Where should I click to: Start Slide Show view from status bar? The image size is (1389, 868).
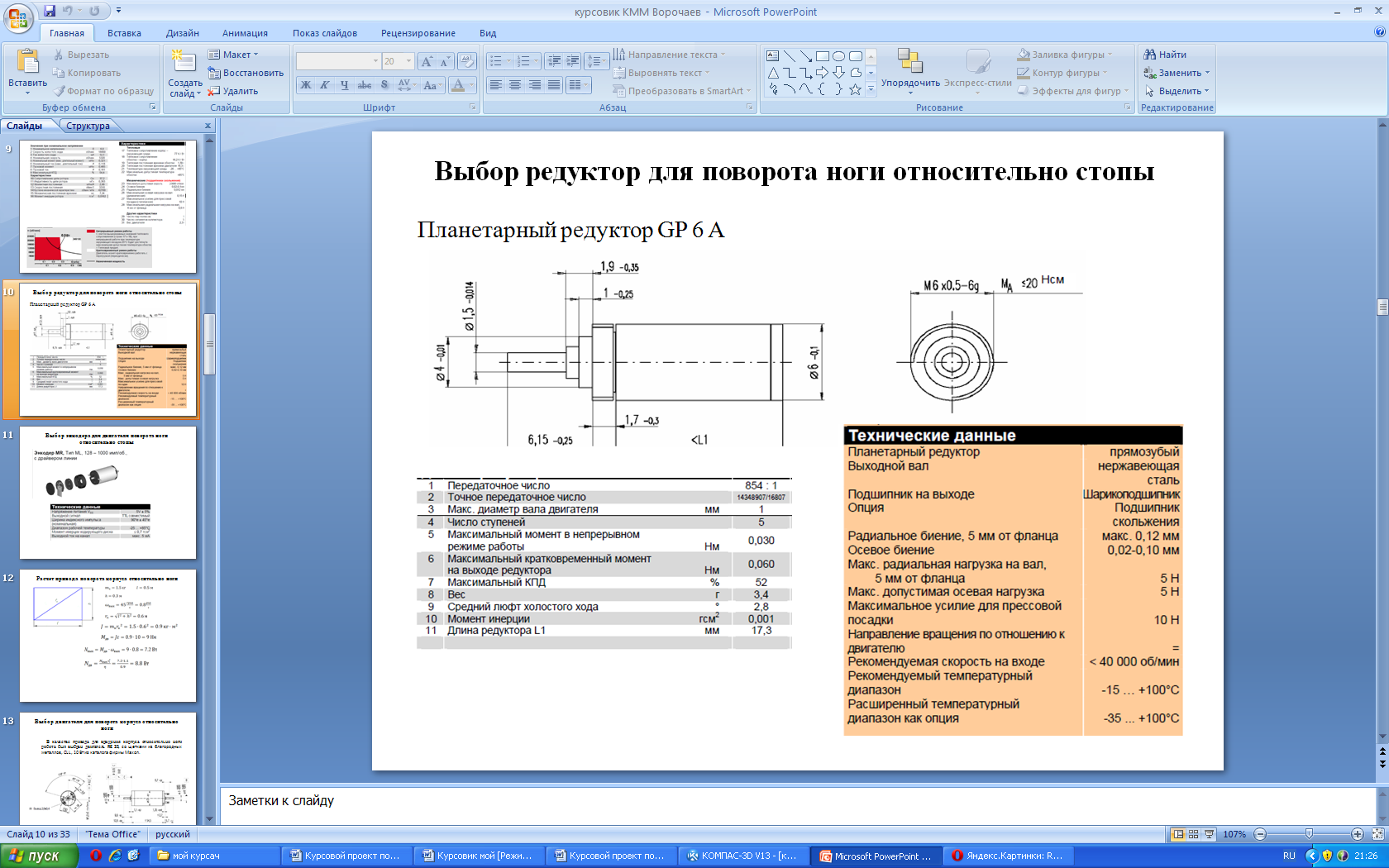tap(1209, 834)
